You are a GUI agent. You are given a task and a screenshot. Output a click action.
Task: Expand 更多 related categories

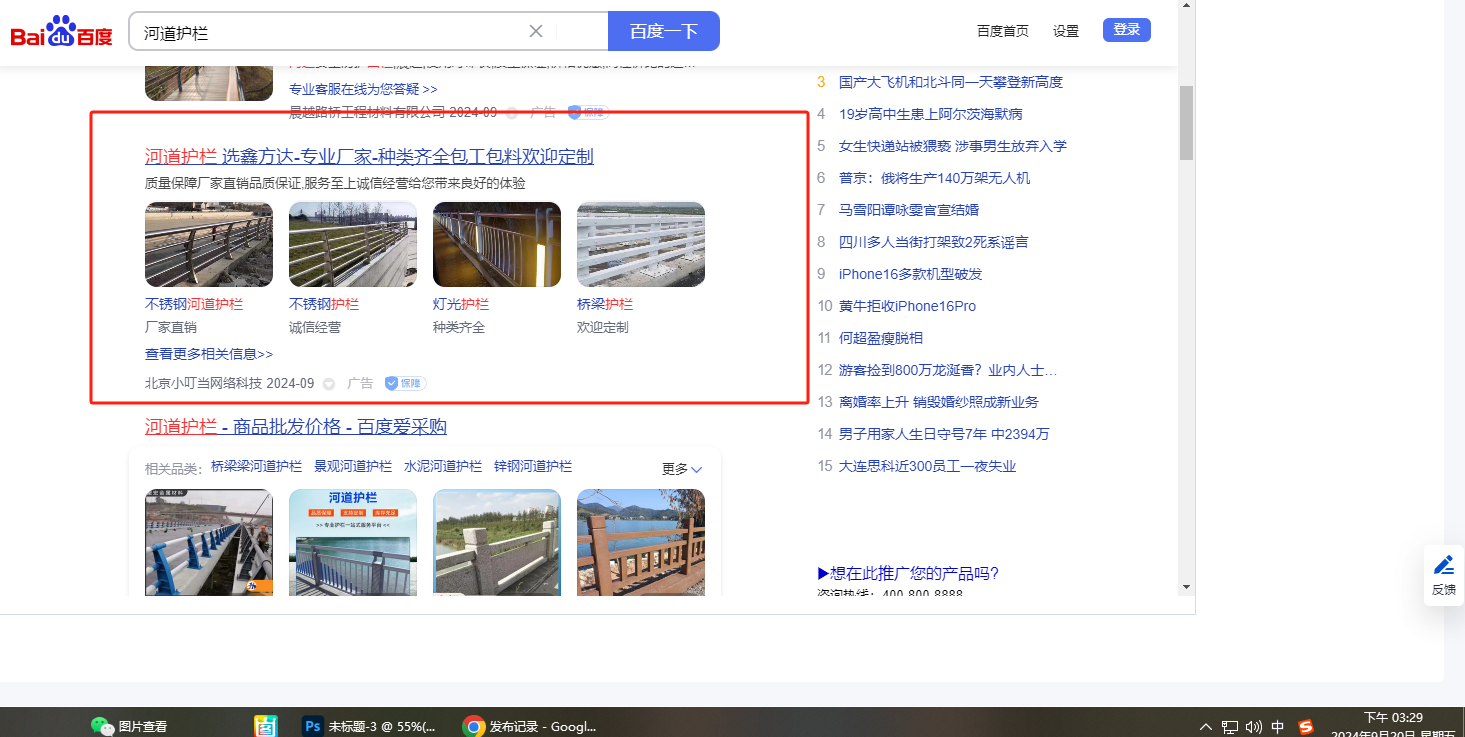pos(683,469)
